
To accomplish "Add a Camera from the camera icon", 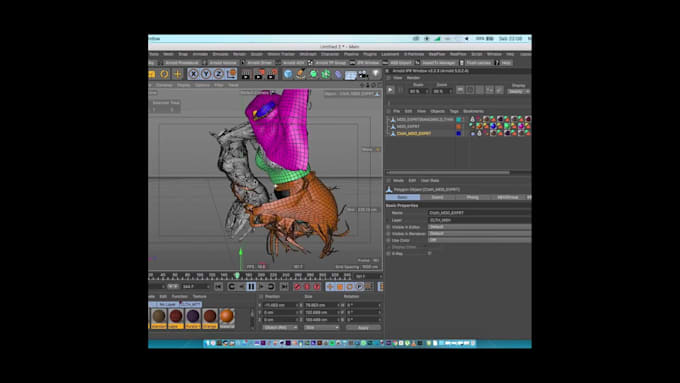I will 363,75.
